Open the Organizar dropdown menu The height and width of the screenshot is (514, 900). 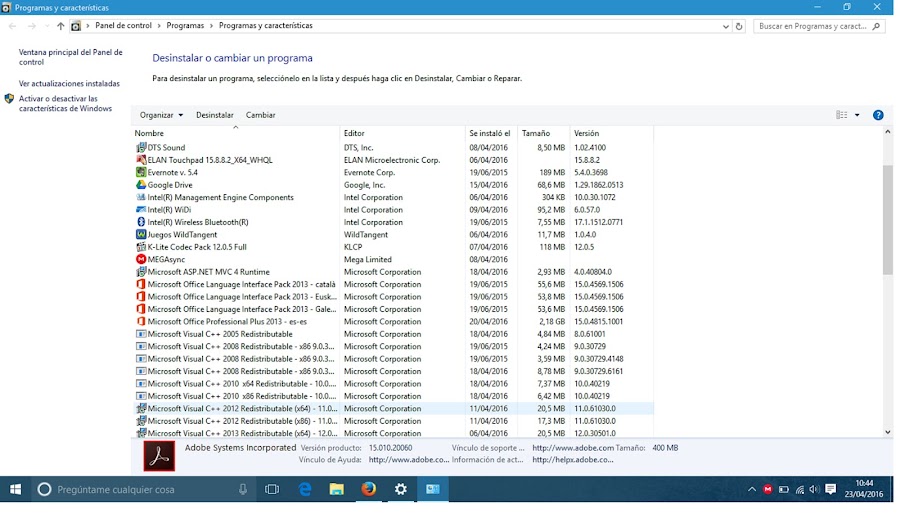pos(161,115)
